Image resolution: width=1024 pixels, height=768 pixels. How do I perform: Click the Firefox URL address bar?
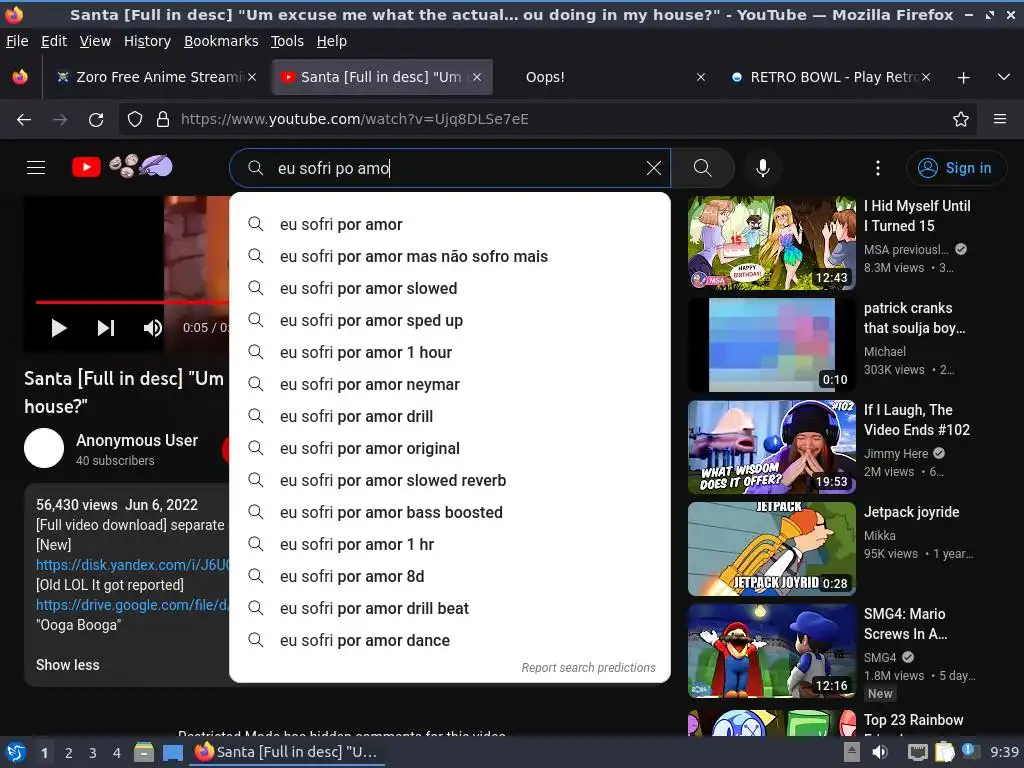pyautogui.click(x=549, y=120)
